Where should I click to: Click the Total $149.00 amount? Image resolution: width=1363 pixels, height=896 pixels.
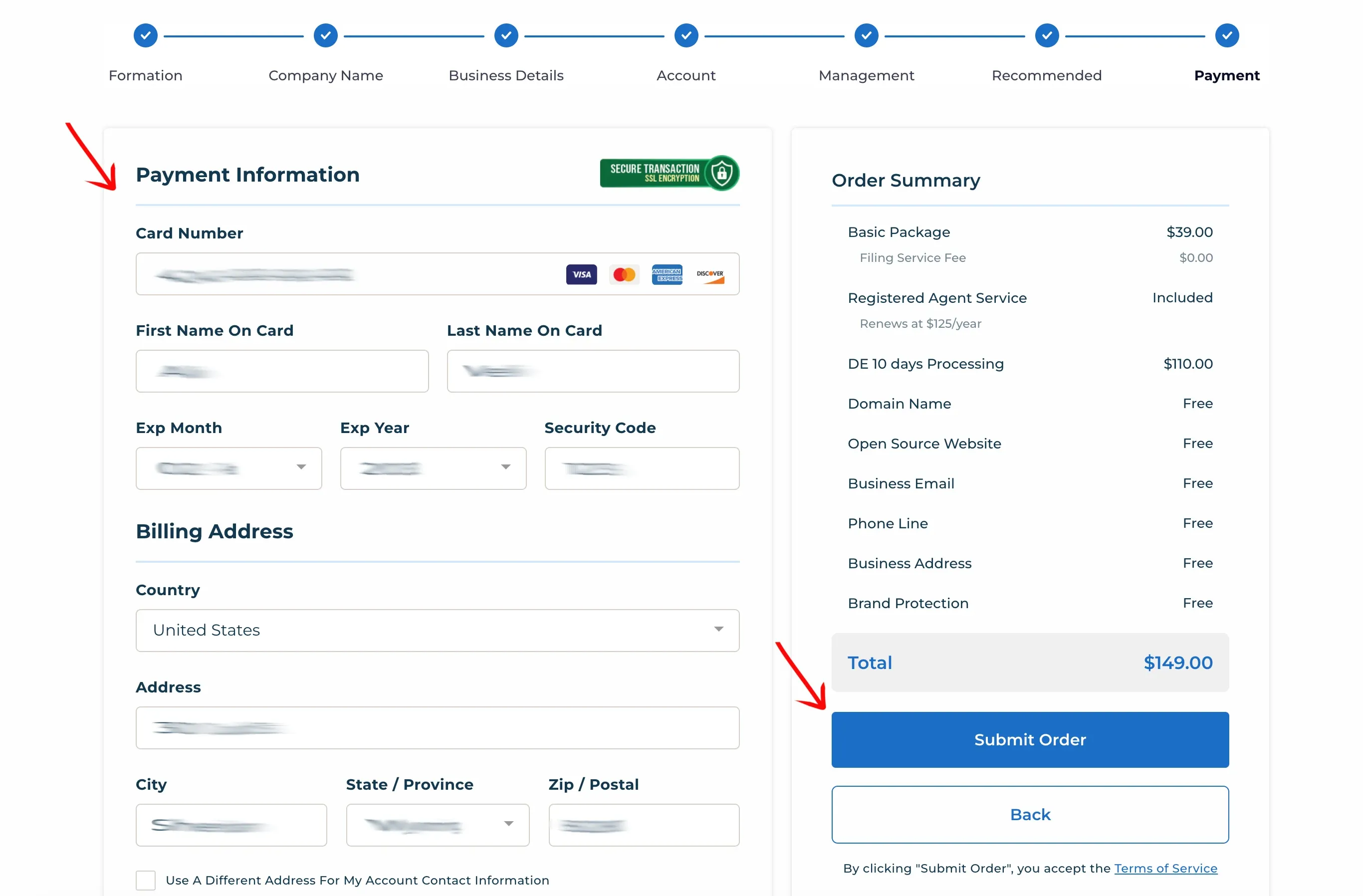click(x=1178, y=663)
